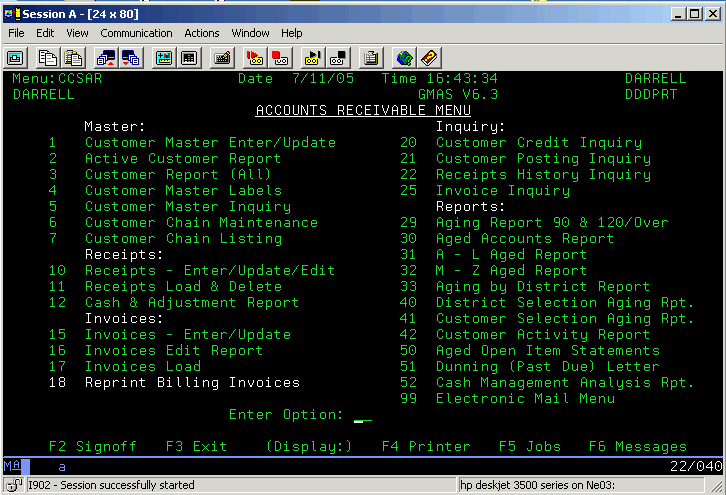Click the Enter Option input field

[362, 415]
